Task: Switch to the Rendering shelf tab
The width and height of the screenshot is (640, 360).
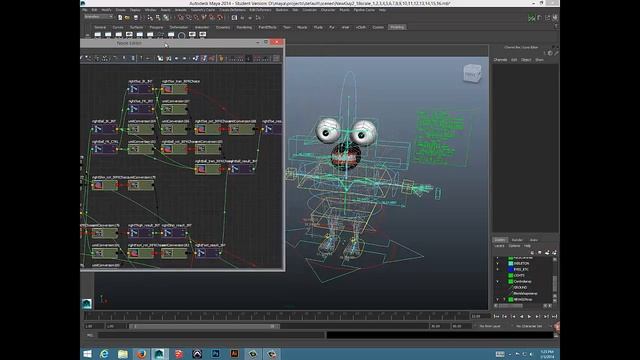Action: [244, 27]
